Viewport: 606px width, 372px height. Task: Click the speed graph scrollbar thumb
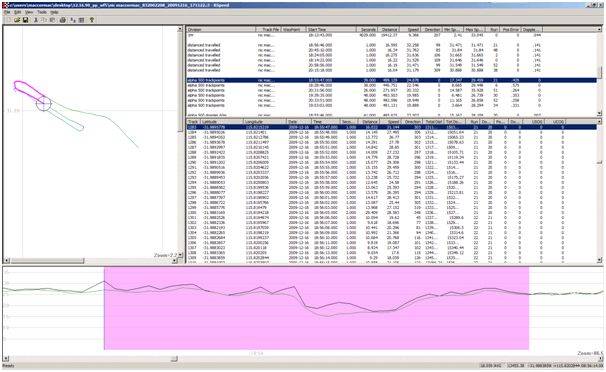(174, 359)
